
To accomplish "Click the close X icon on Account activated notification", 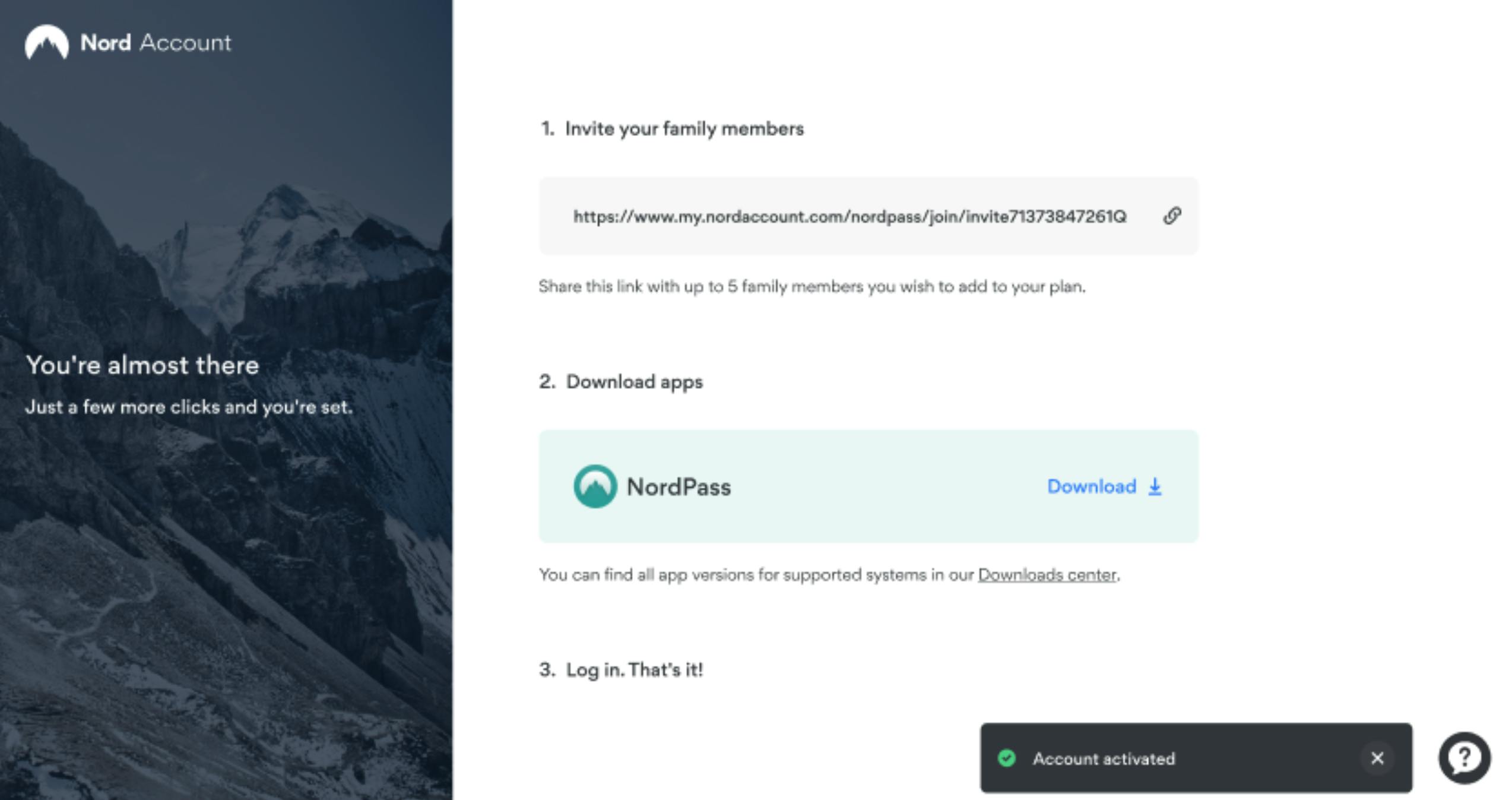I will click(x=1378, y=758).
